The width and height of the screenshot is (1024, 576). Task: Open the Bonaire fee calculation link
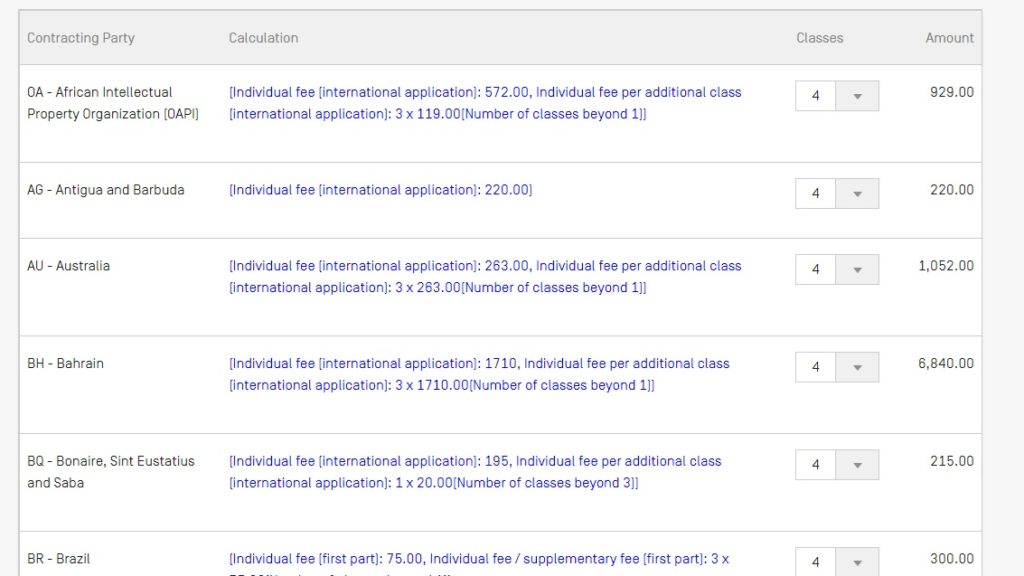coord(475,472)
